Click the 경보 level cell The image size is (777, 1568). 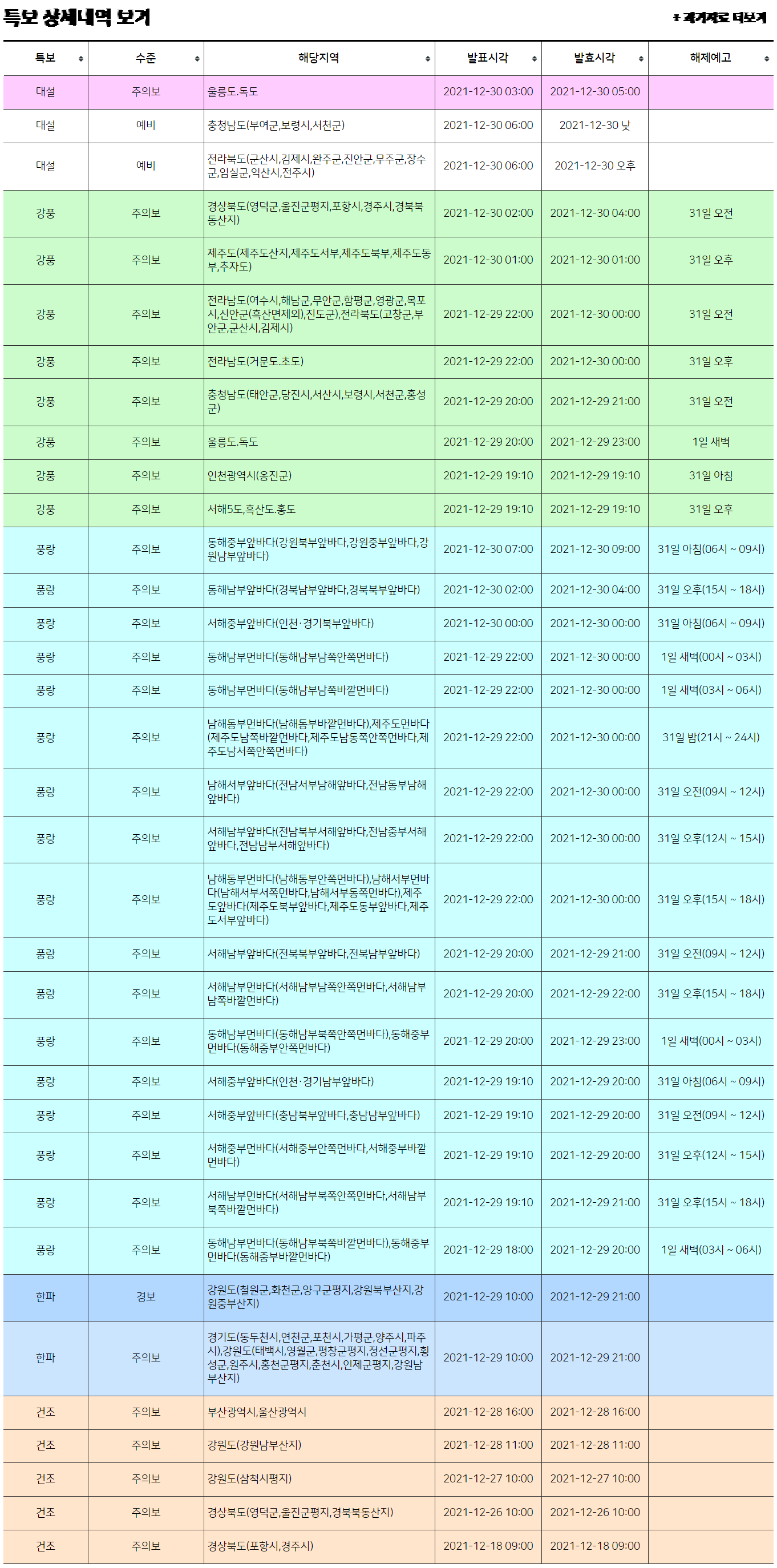coord(146,1298)
